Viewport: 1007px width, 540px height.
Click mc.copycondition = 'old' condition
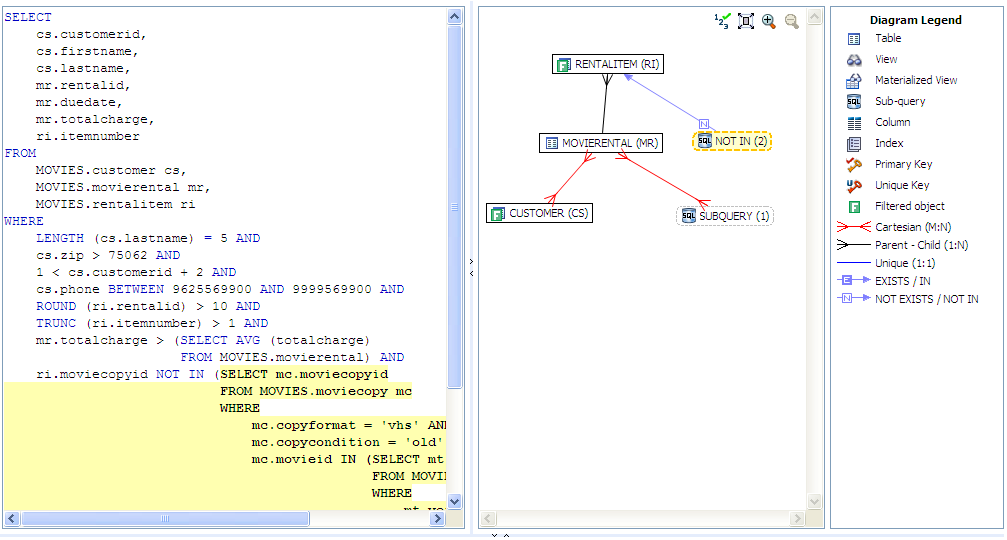[x=347, y=442]
